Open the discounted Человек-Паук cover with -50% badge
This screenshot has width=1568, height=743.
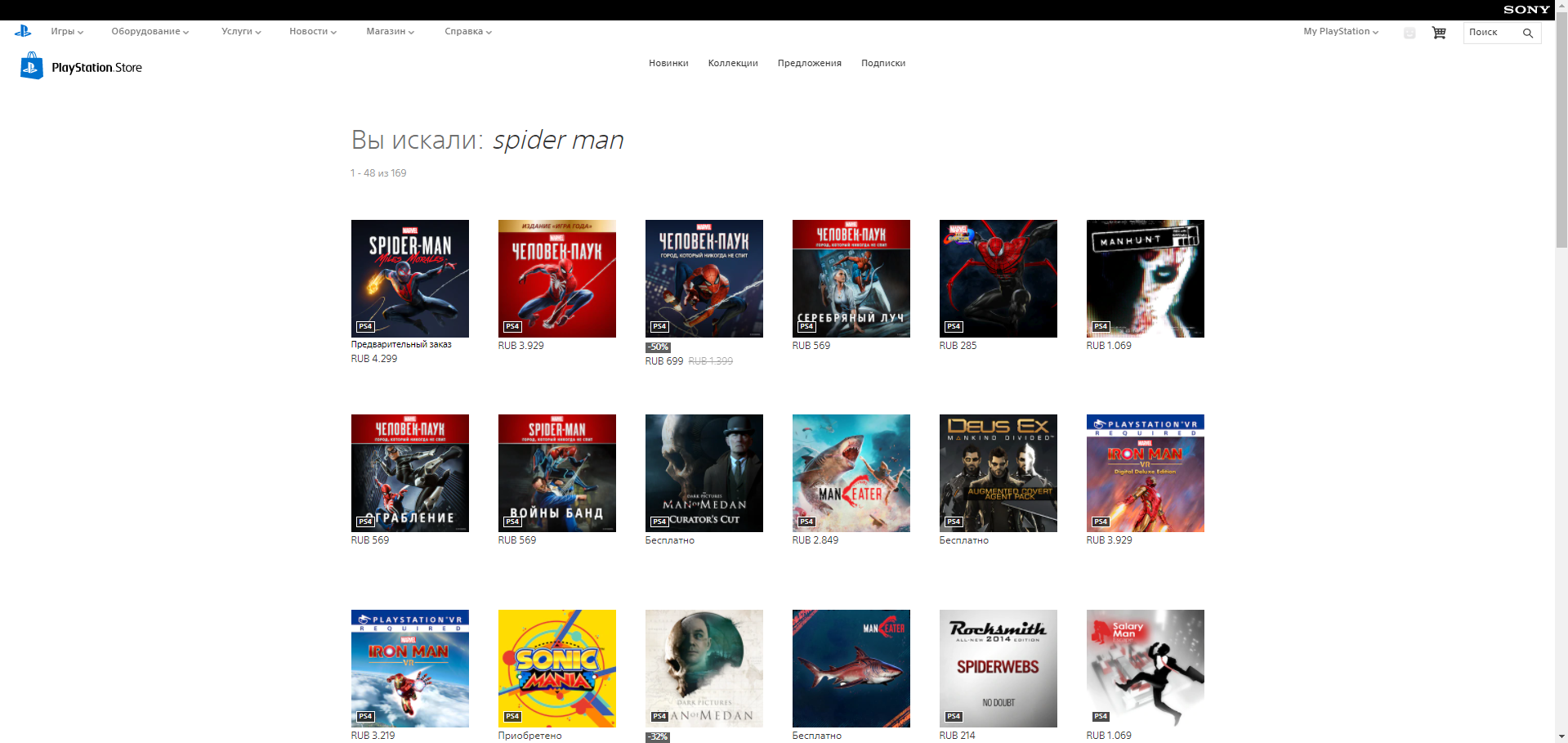[704, 279]
